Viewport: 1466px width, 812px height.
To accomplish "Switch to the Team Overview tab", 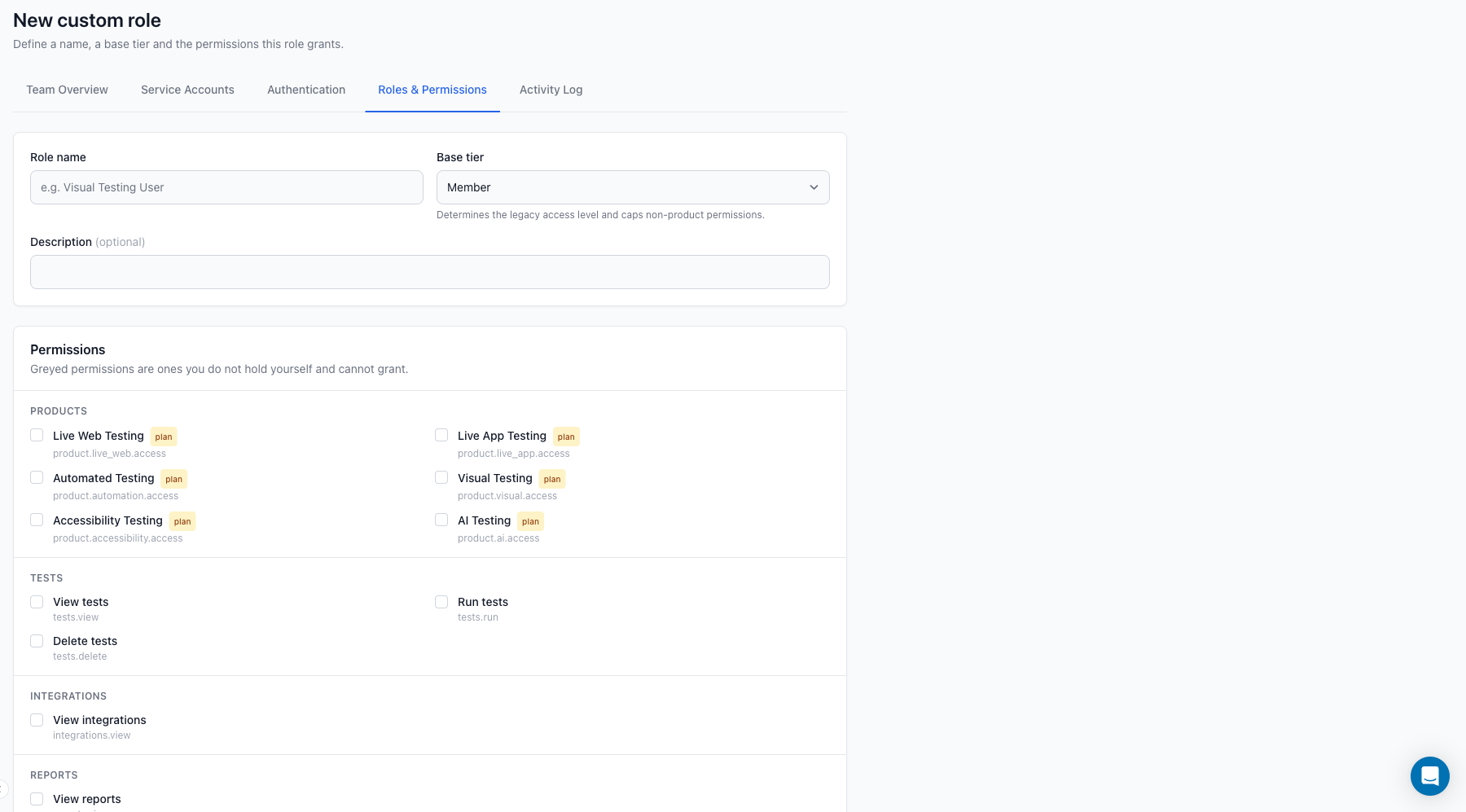I will 67,90.
